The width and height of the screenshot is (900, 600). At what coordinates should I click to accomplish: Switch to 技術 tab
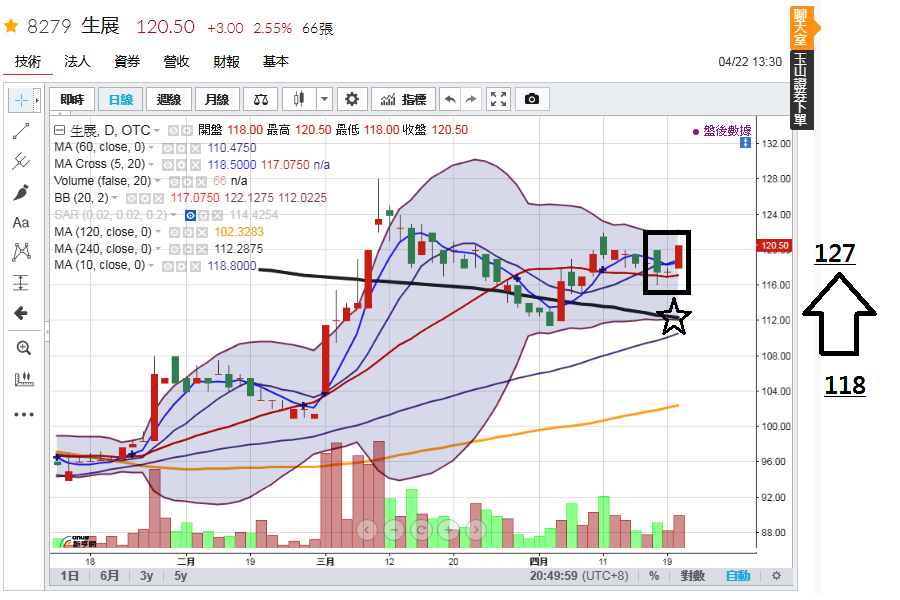(x=28, y=61)
